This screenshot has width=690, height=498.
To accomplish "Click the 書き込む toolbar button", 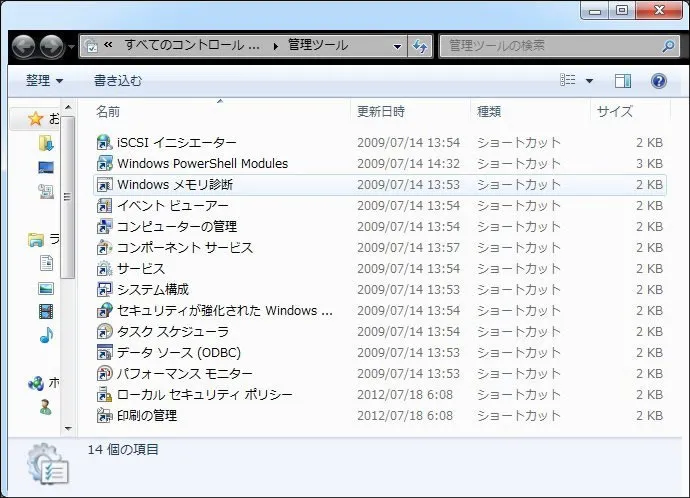I will pos(118,81).
